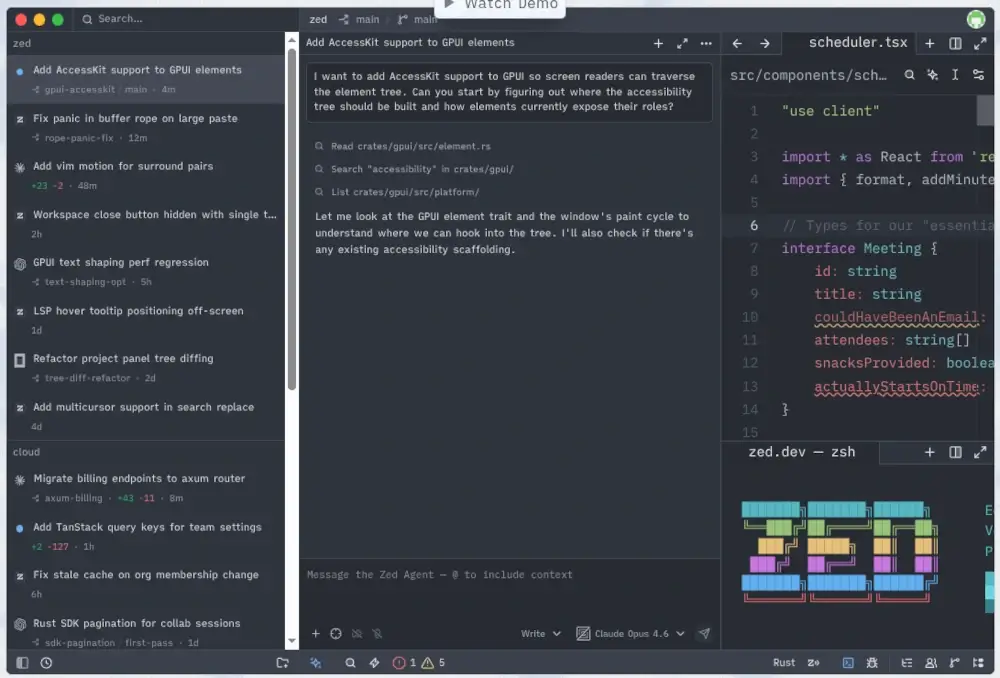Open thread Workspace close button hidden
The width and height of the screenshot is (1000, 678).
click(146, 224)
